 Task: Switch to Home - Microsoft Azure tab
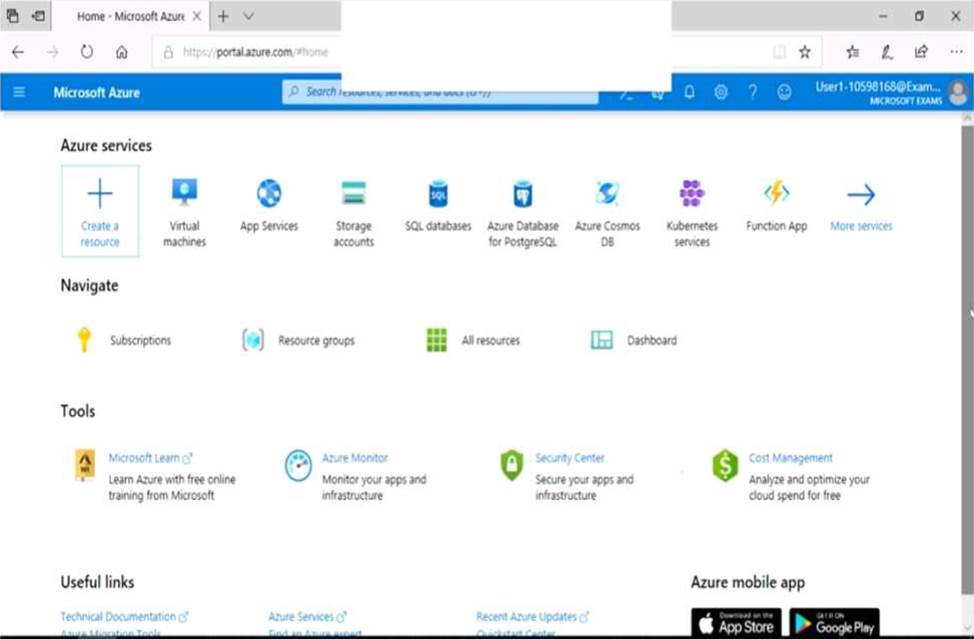[x=130, y=16]
